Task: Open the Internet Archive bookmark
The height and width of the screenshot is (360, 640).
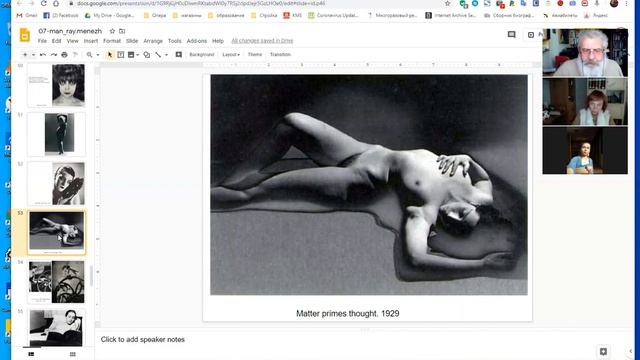Action: (451, 16)
